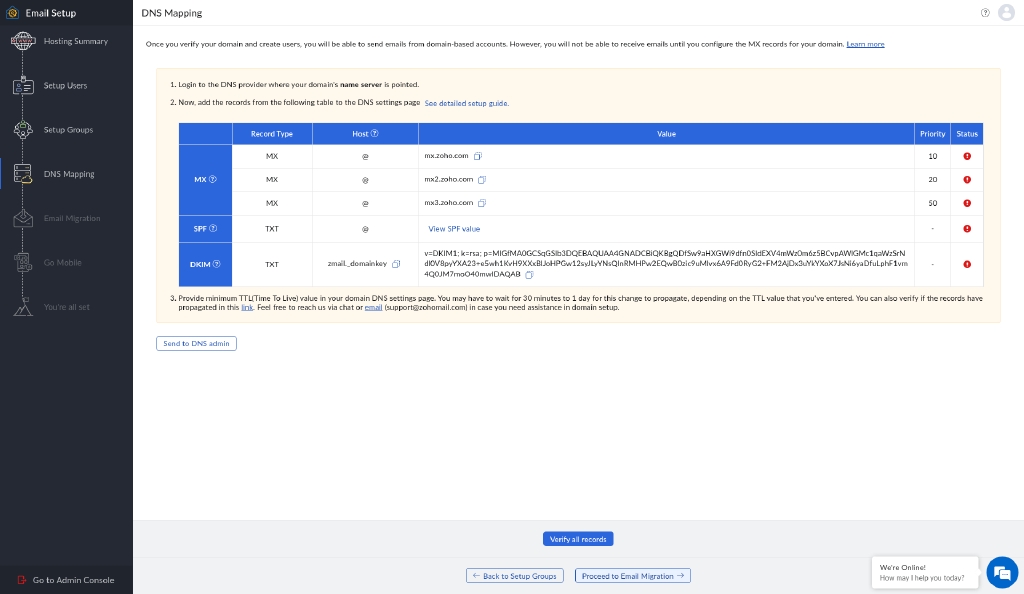Select DNS Mapping step
Viewport: 1024px width, 594px height.
click(69, 174)
